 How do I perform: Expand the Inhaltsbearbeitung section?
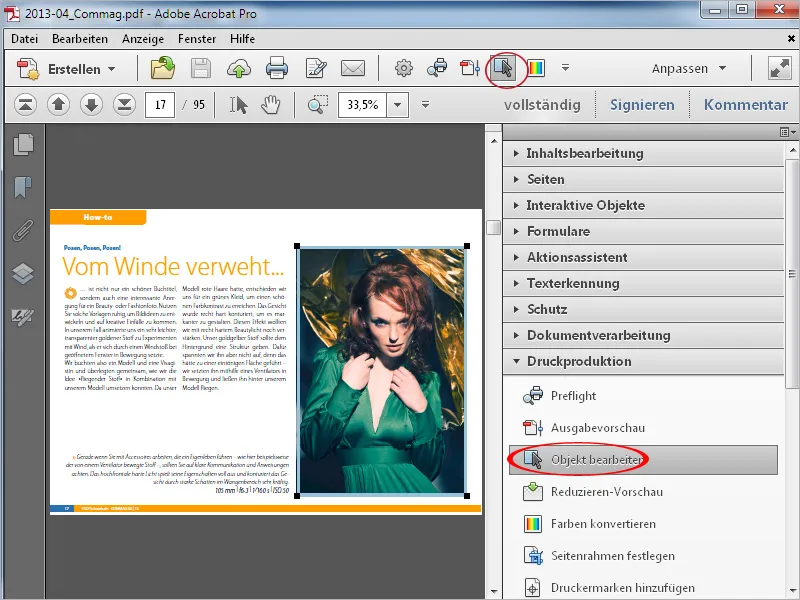pyautogui.click(x=584, y=153)
